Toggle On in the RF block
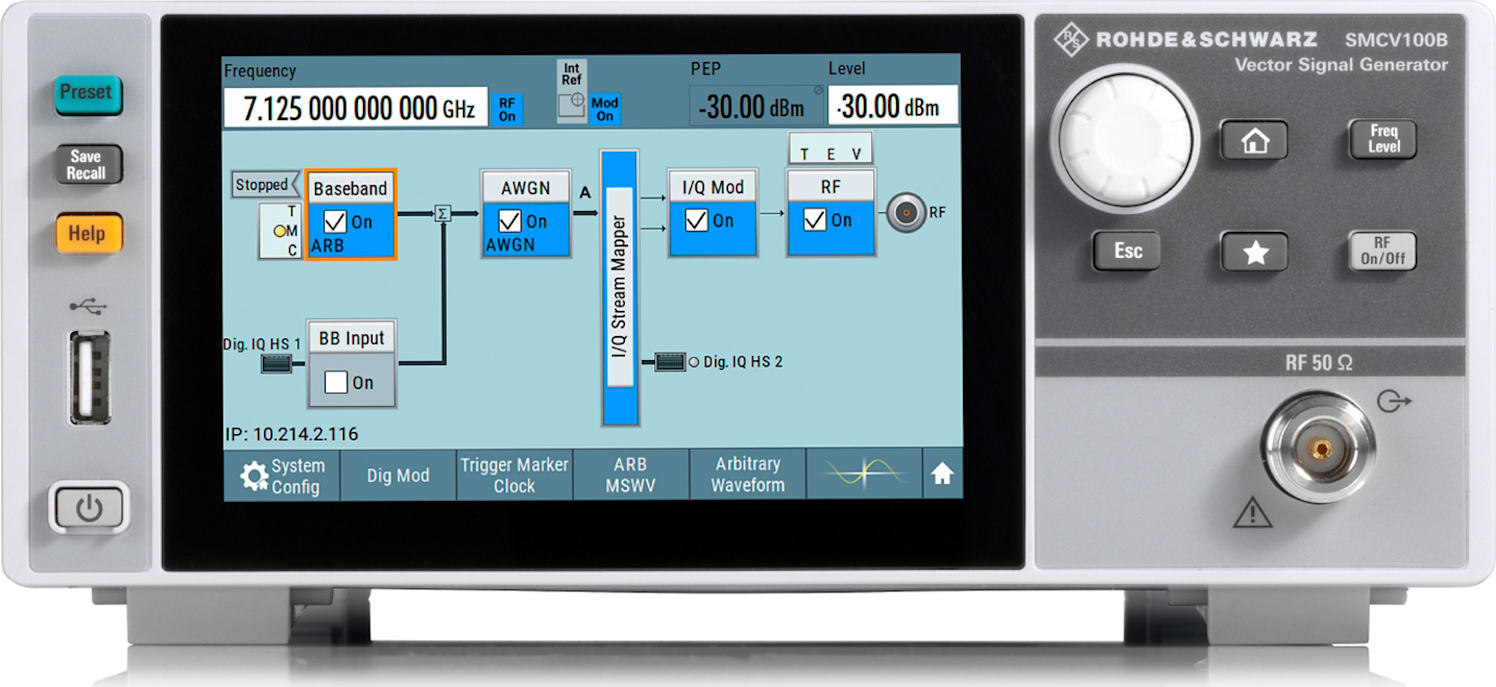Image resolution: width=1496 pixels, height=687 pixels. 813,222
